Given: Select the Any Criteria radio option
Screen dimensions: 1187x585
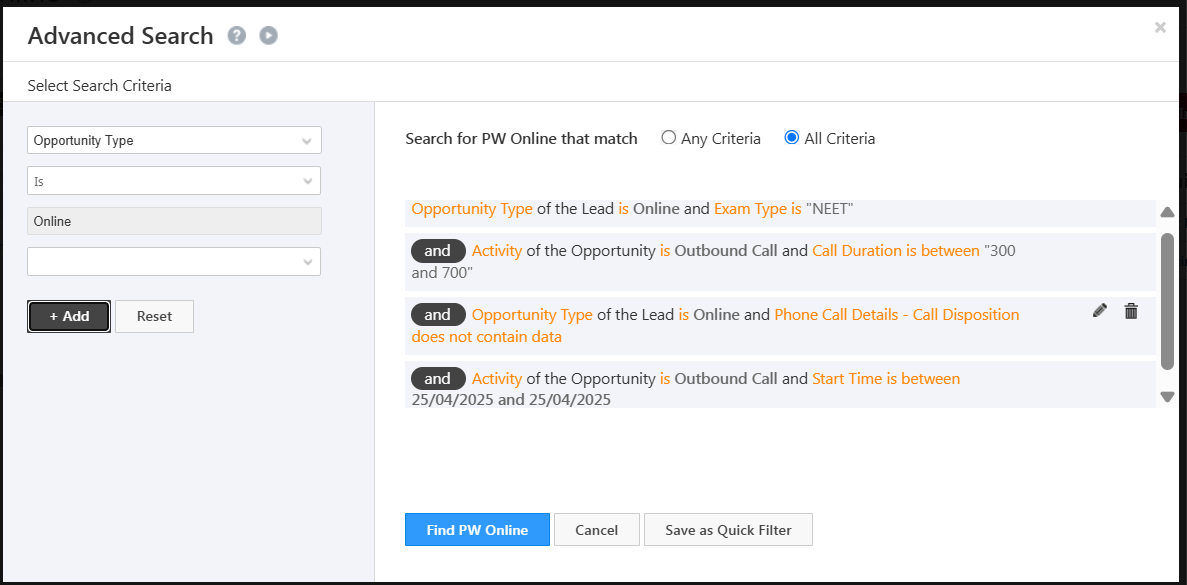Looking at the screenshot, I should coord(669,138).
